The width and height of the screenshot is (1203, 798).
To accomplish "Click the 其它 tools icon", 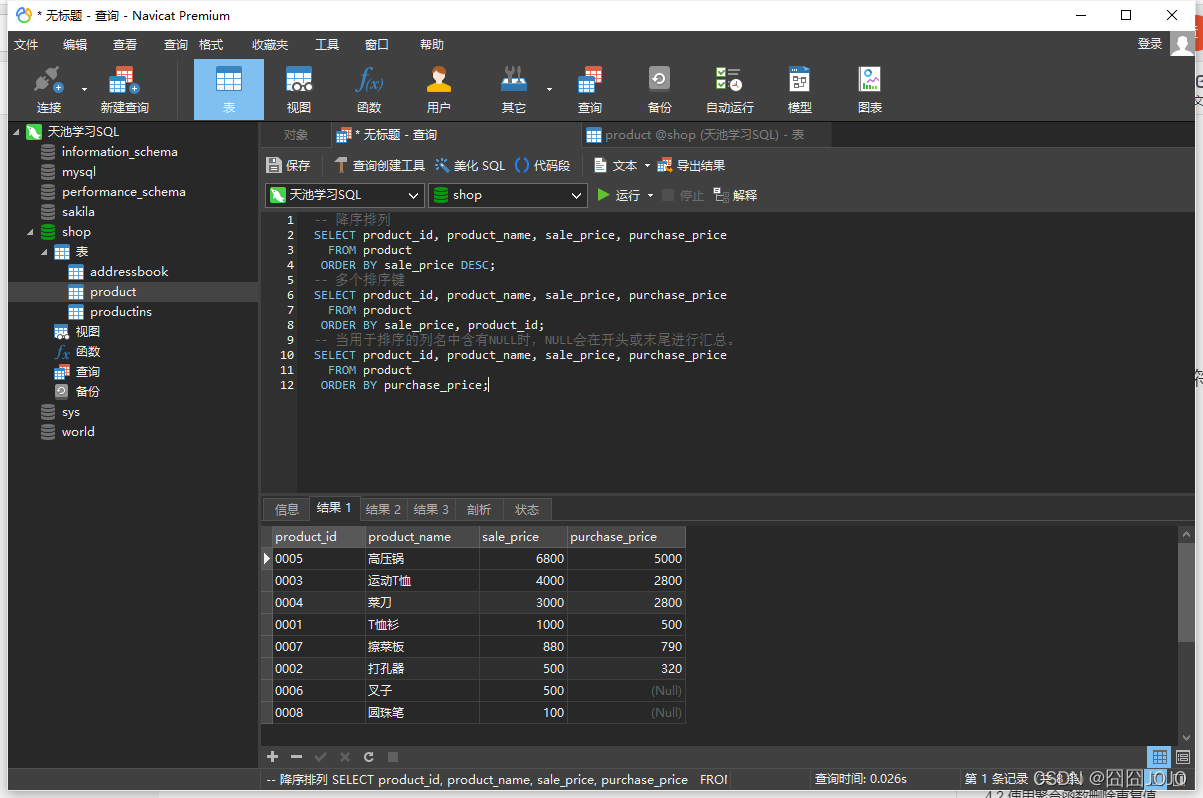I will tap(514, 89).
